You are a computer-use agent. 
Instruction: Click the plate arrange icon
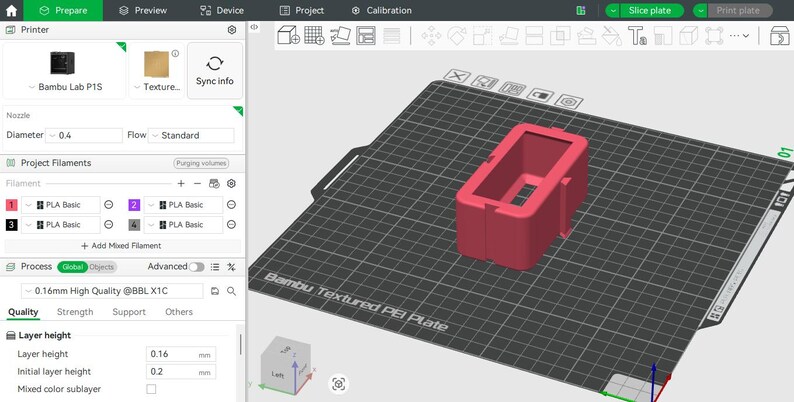(x=512, y=89)
